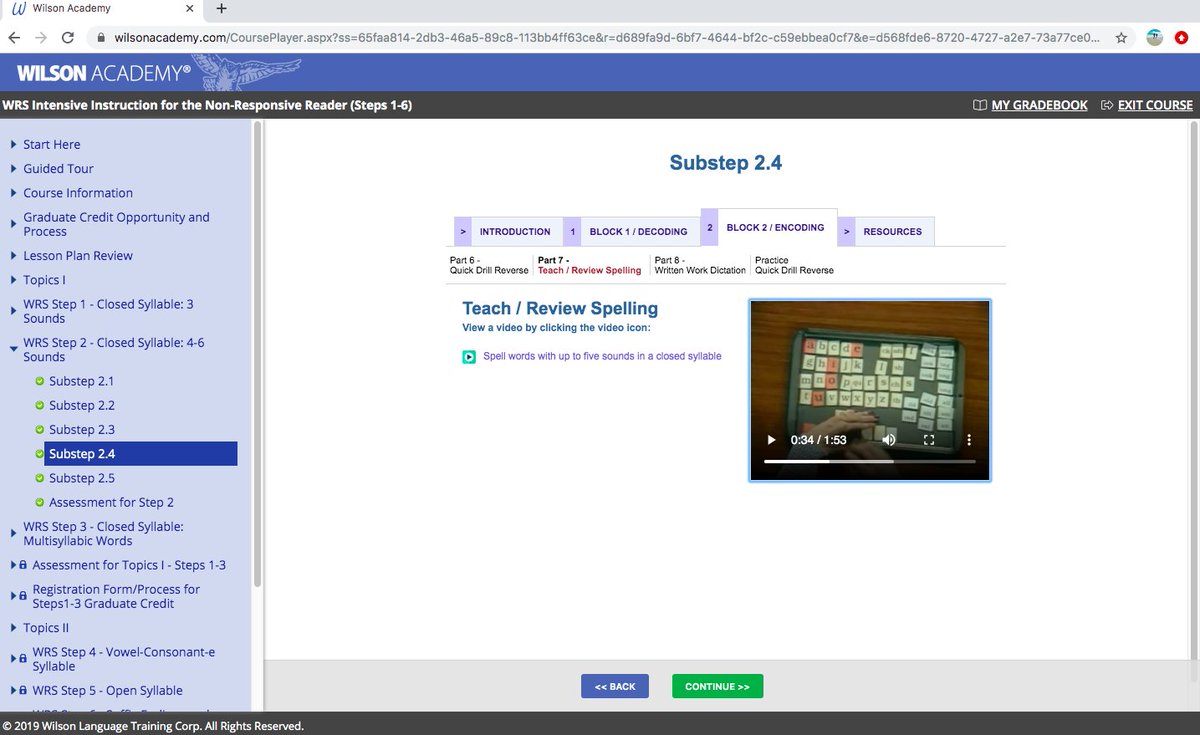Click the browser forward arrow
Viewport: 1200px width, 735px height.
click(41, 37)
